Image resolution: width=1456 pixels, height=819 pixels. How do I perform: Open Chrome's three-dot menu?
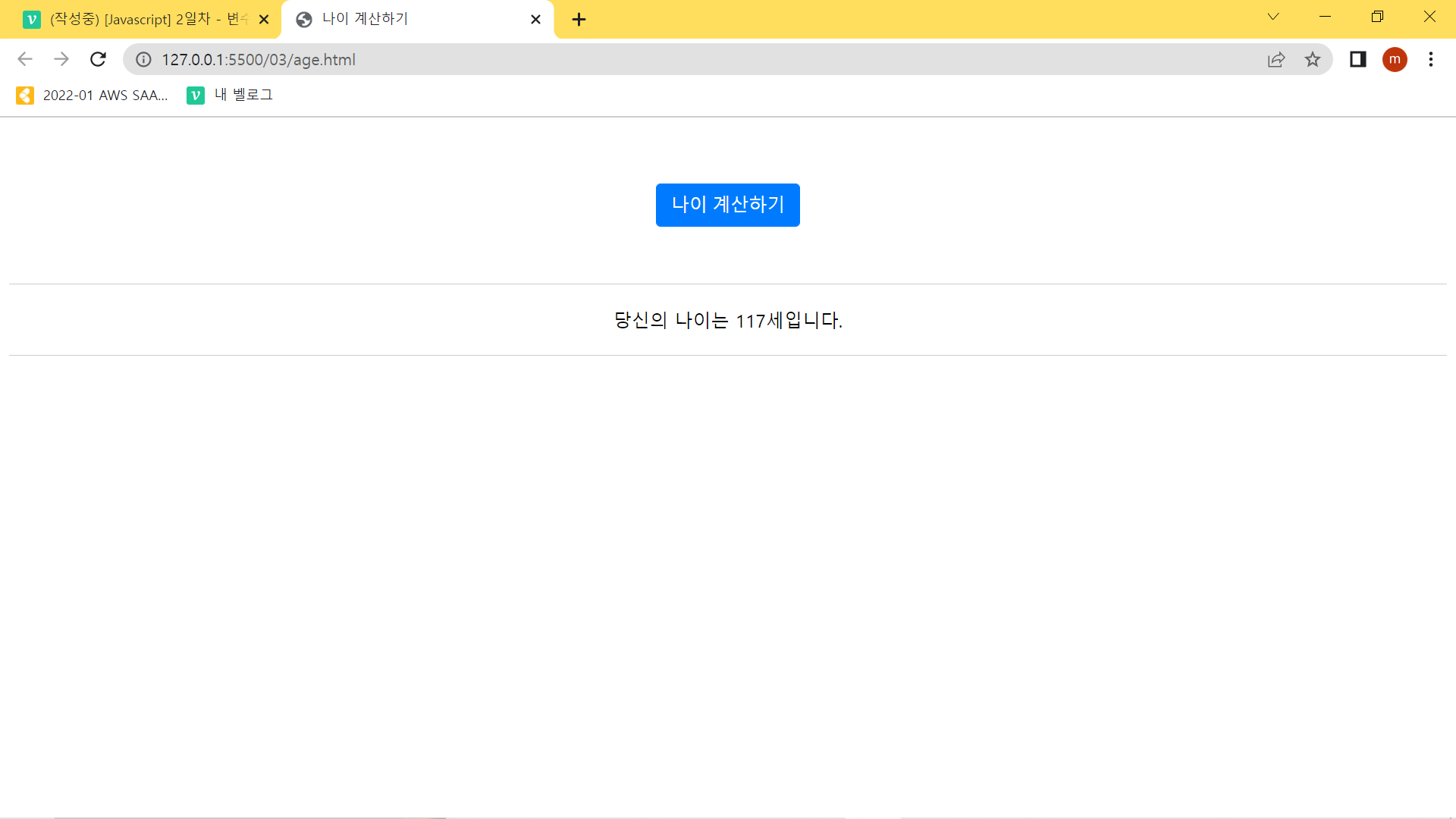tap(1431, 59)
